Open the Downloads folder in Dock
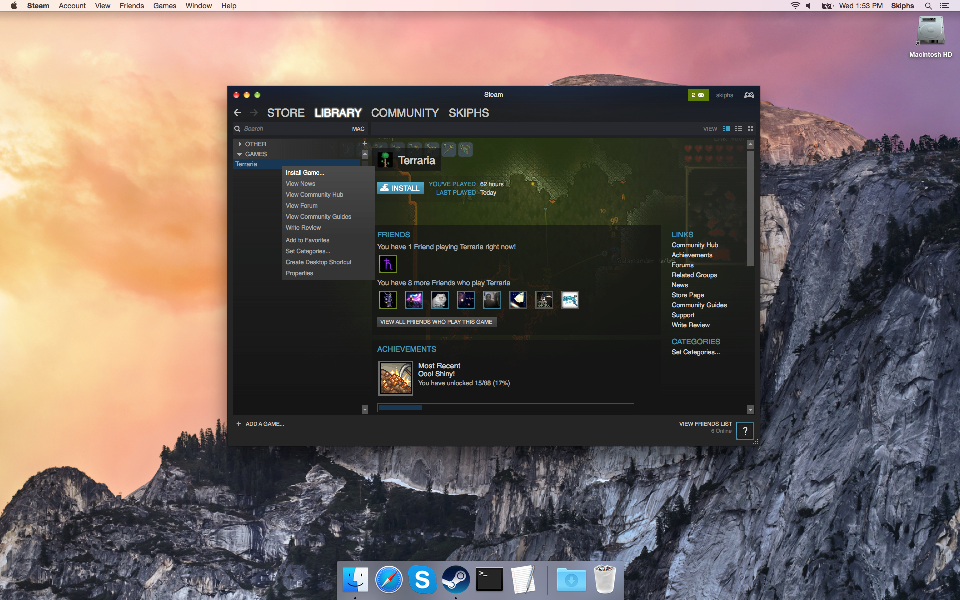 (x=571, y=579)
